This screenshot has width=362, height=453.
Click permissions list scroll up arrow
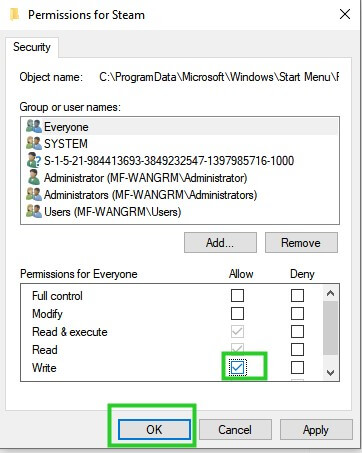tap(330, 293)
